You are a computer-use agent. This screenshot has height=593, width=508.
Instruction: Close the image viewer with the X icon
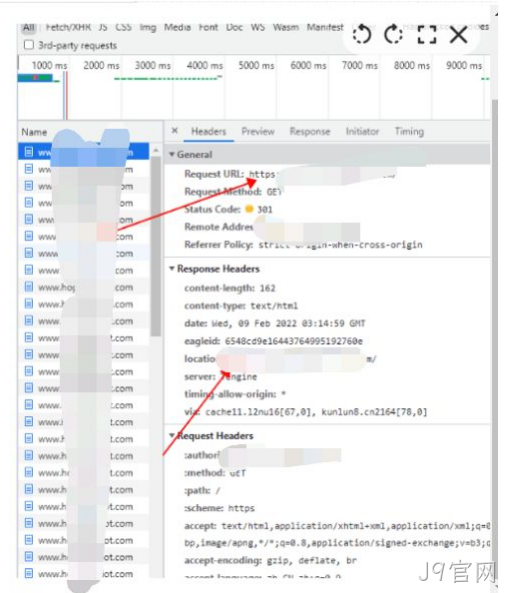(x=458, y=35)
